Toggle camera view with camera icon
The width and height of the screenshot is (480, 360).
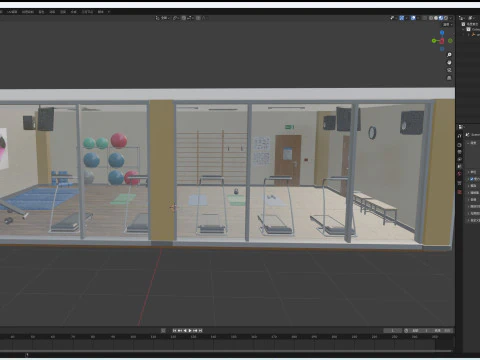pyautogui.click(x=449, y=70)
